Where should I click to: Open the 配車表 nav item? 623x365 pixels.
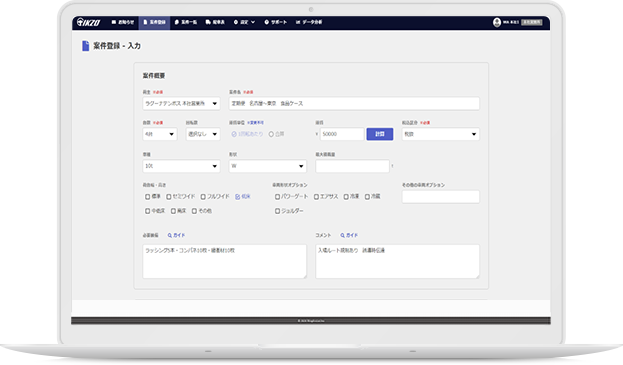point(215,22)
